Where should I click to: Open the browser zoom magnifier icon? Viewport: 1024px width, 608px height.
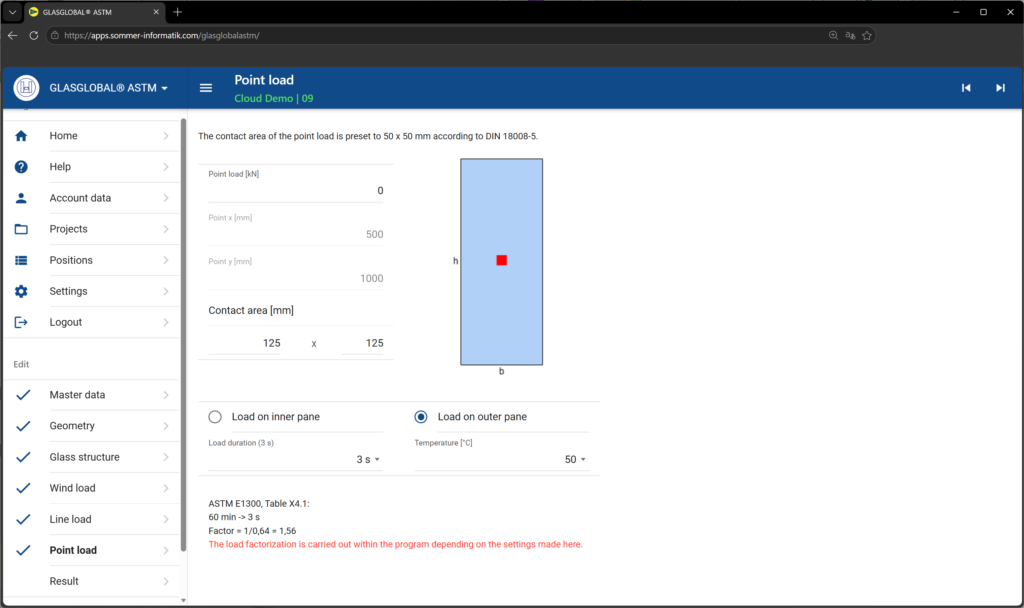point(833,35)
